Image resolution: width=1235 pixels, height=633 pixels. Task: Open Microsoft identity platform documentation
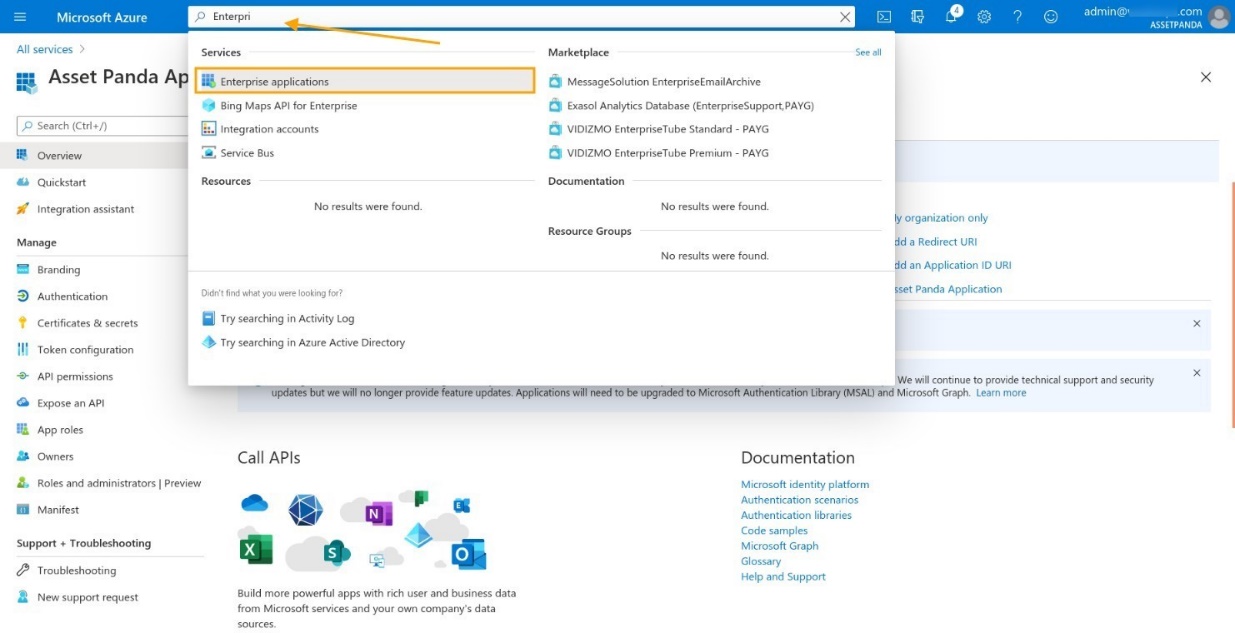click(805, 485)
